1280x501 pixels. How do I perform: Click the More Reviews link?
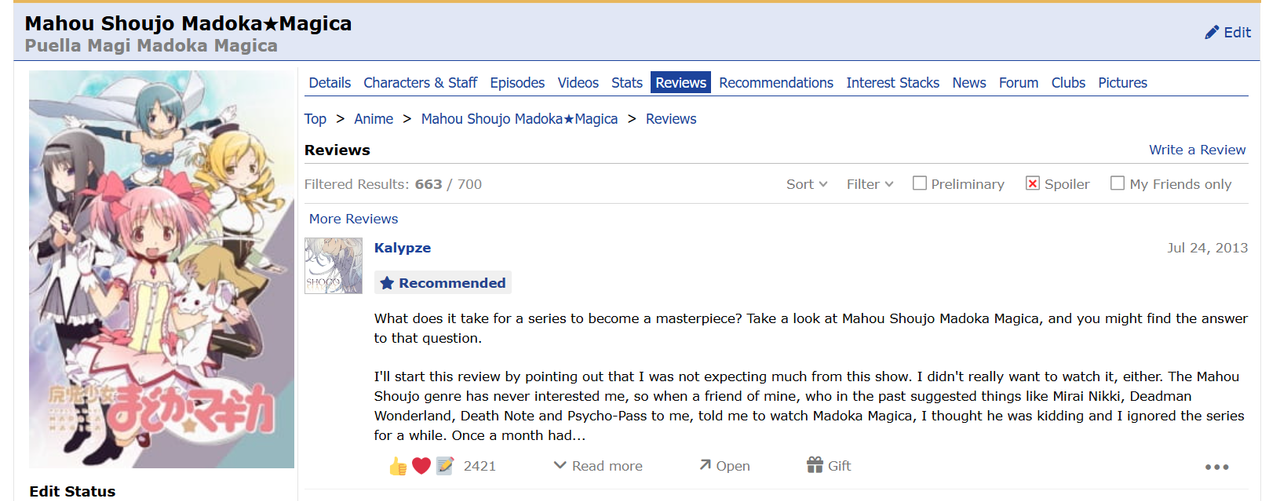(x=353, y=219)
